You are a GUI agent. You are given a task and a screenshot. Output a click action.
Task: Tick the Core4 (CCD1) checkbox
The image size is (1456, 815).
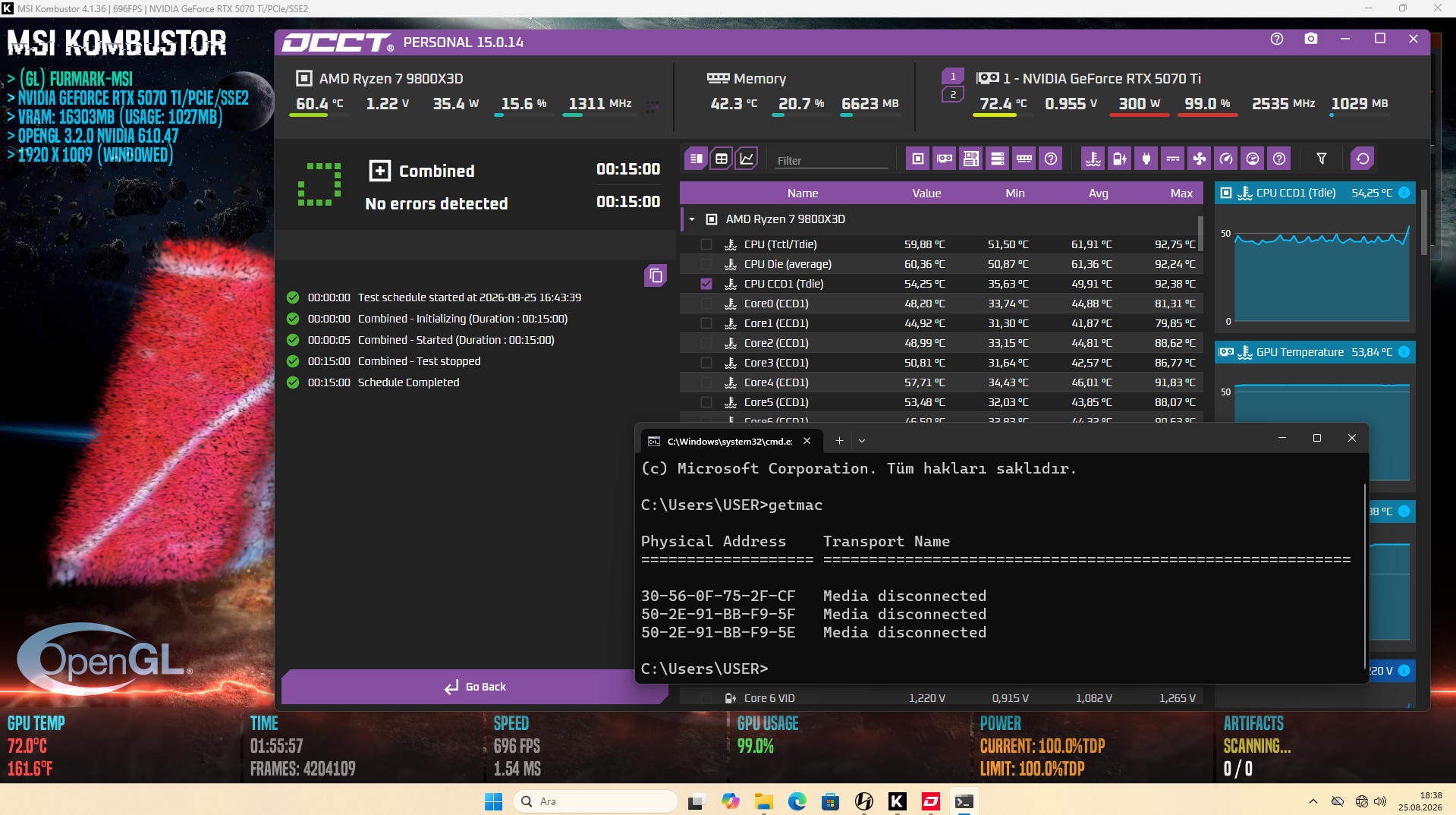(x=706, y=382)
